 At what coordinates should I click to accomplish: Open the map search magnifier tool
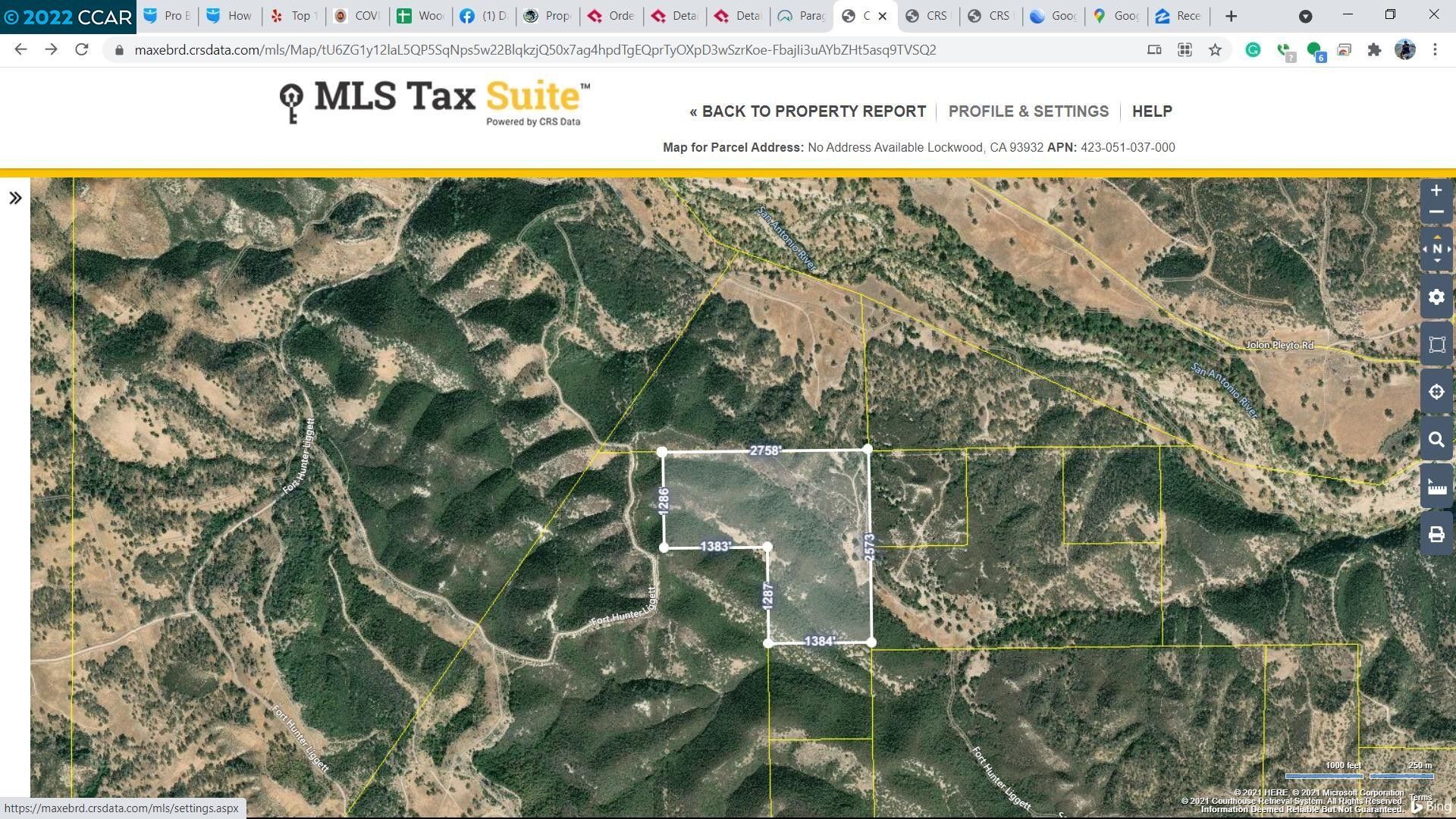point(1436,439)
